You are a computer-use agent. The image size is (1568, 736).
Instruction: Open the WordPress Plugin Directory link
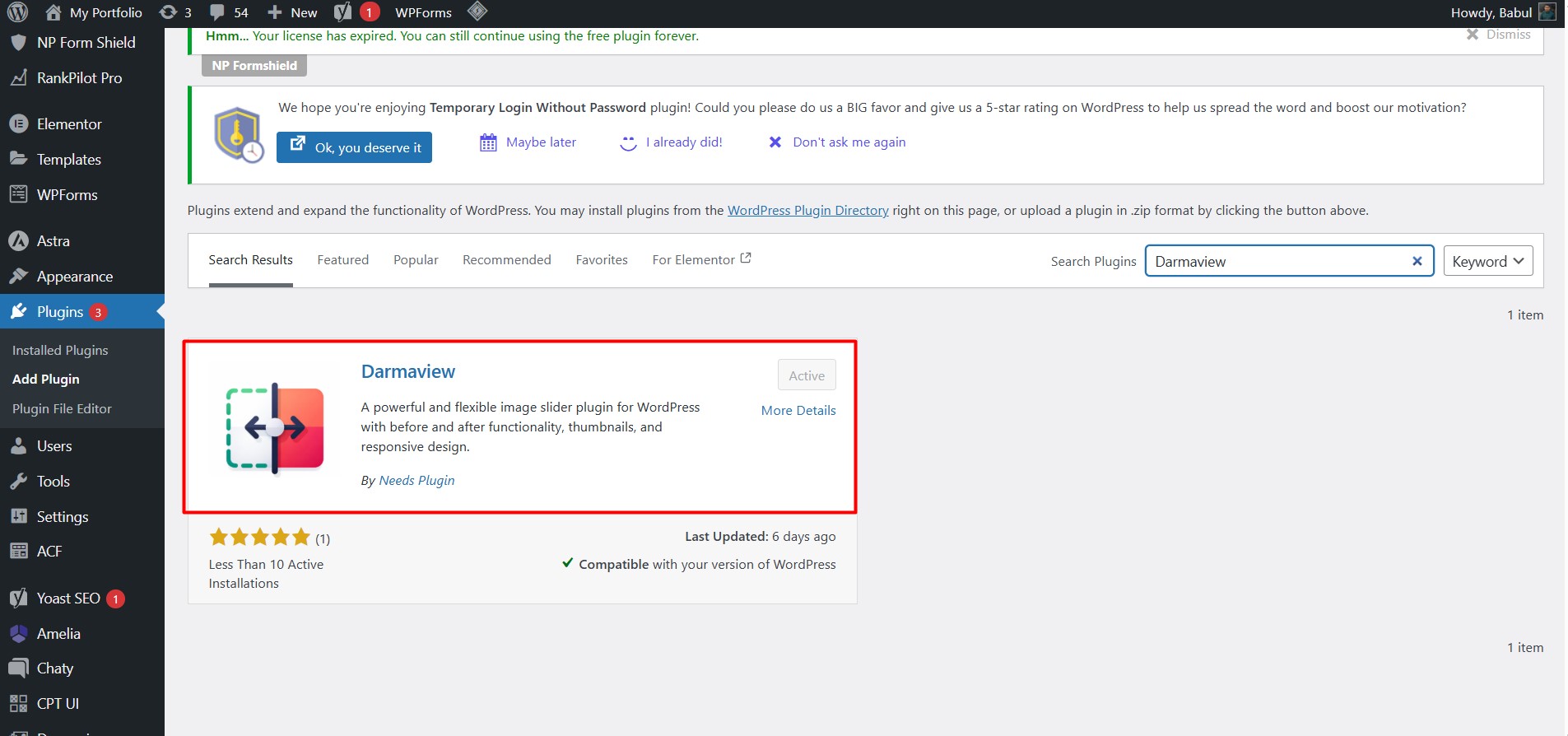pyautogui.click(x=807, y=211)
